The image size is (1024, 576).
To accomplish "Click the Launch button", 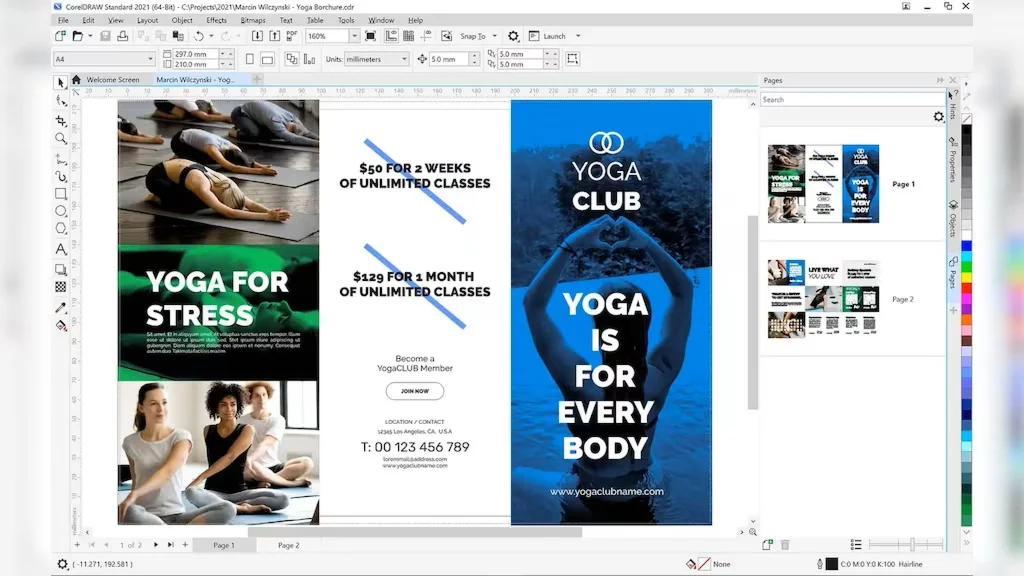I will point(547,36).
